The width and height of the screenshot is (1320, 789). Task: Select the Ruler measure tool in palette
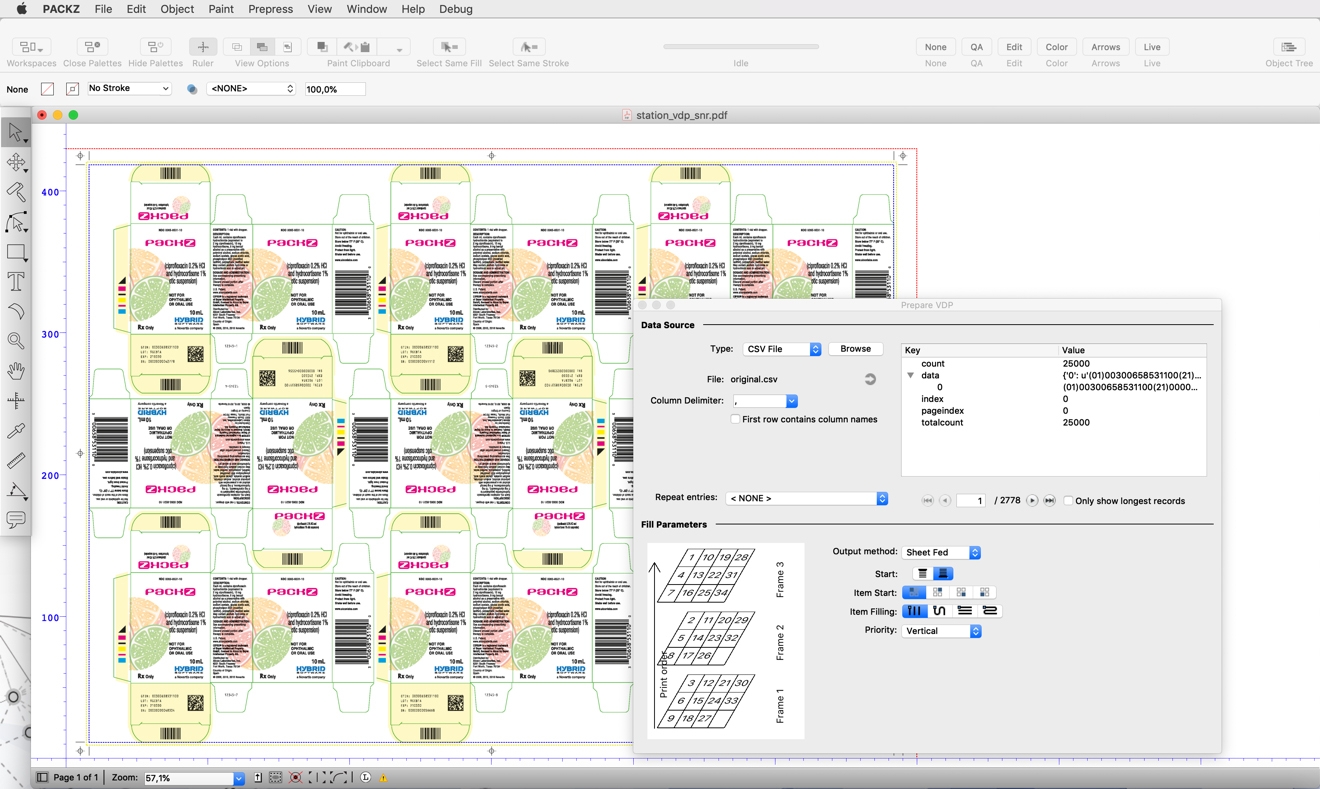16,461
